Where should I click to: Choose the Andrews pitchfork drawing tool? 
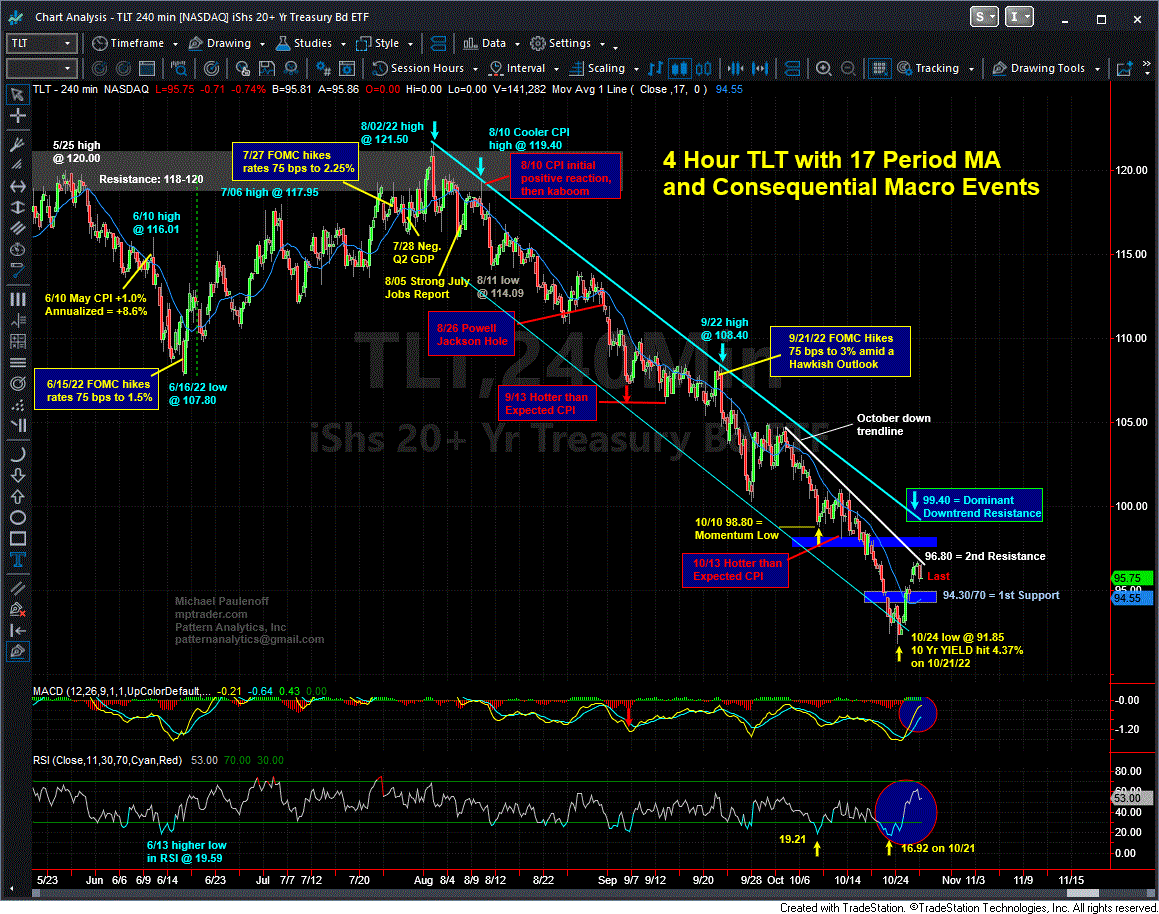click(17, 145)
